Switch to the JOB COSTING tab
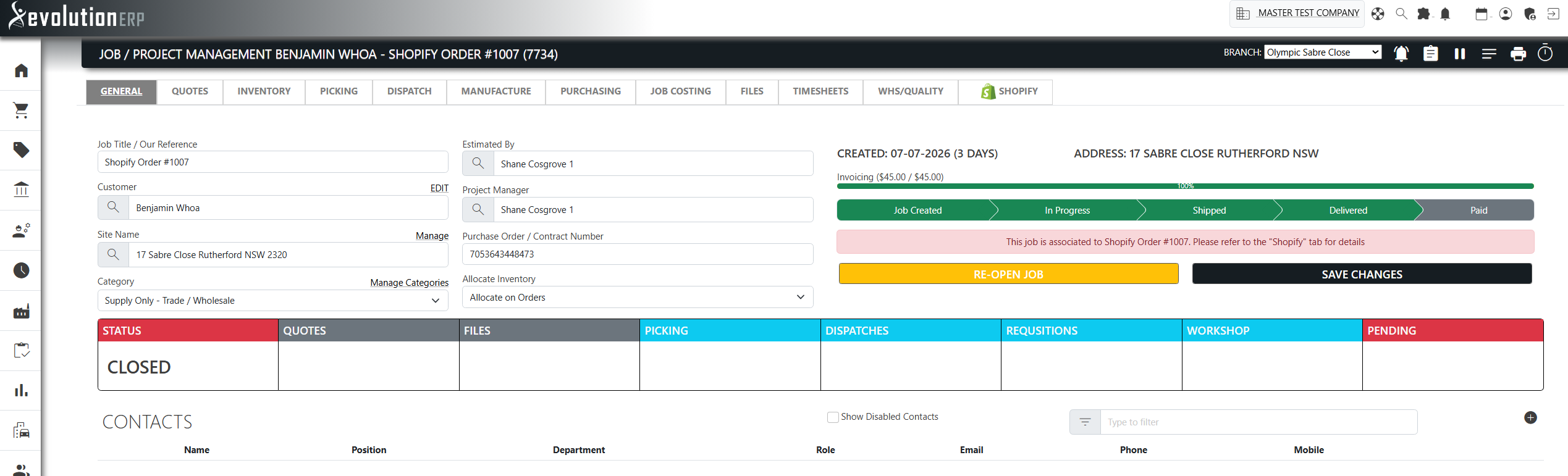The height and width of the screenshot is (476, 1568). (x=681, y=91)
